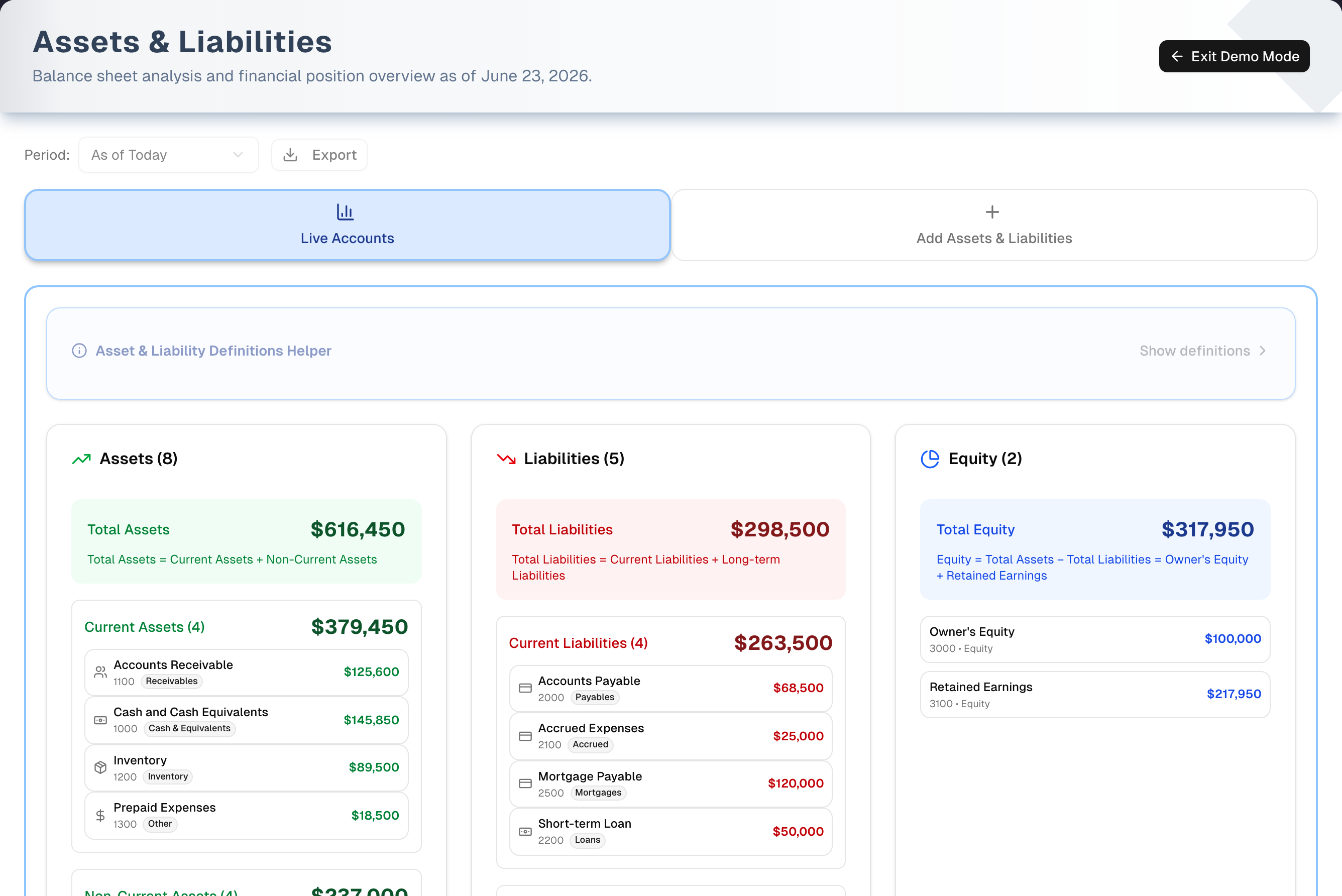Open the Add Assets & Liabilities tab

994,225
